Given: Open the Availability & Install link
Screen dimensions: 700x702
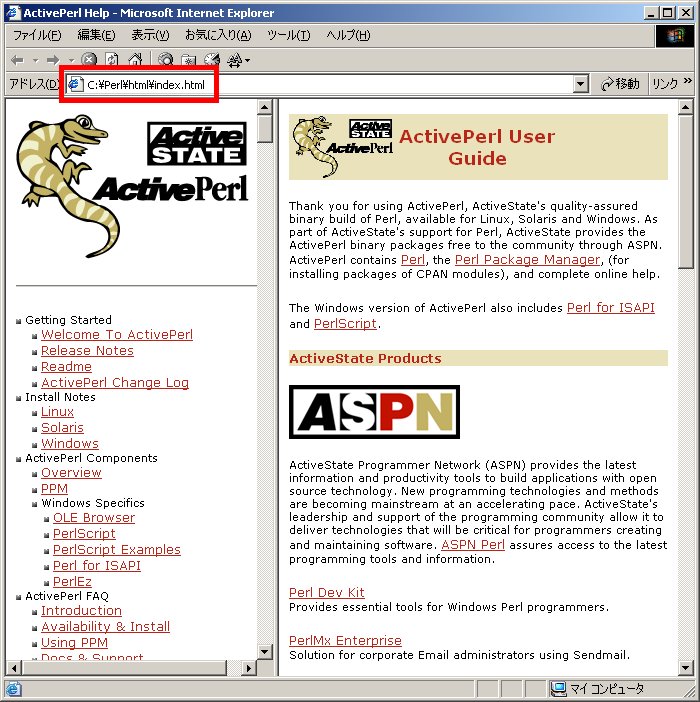Looking at the screenshot, I should 105,627.
